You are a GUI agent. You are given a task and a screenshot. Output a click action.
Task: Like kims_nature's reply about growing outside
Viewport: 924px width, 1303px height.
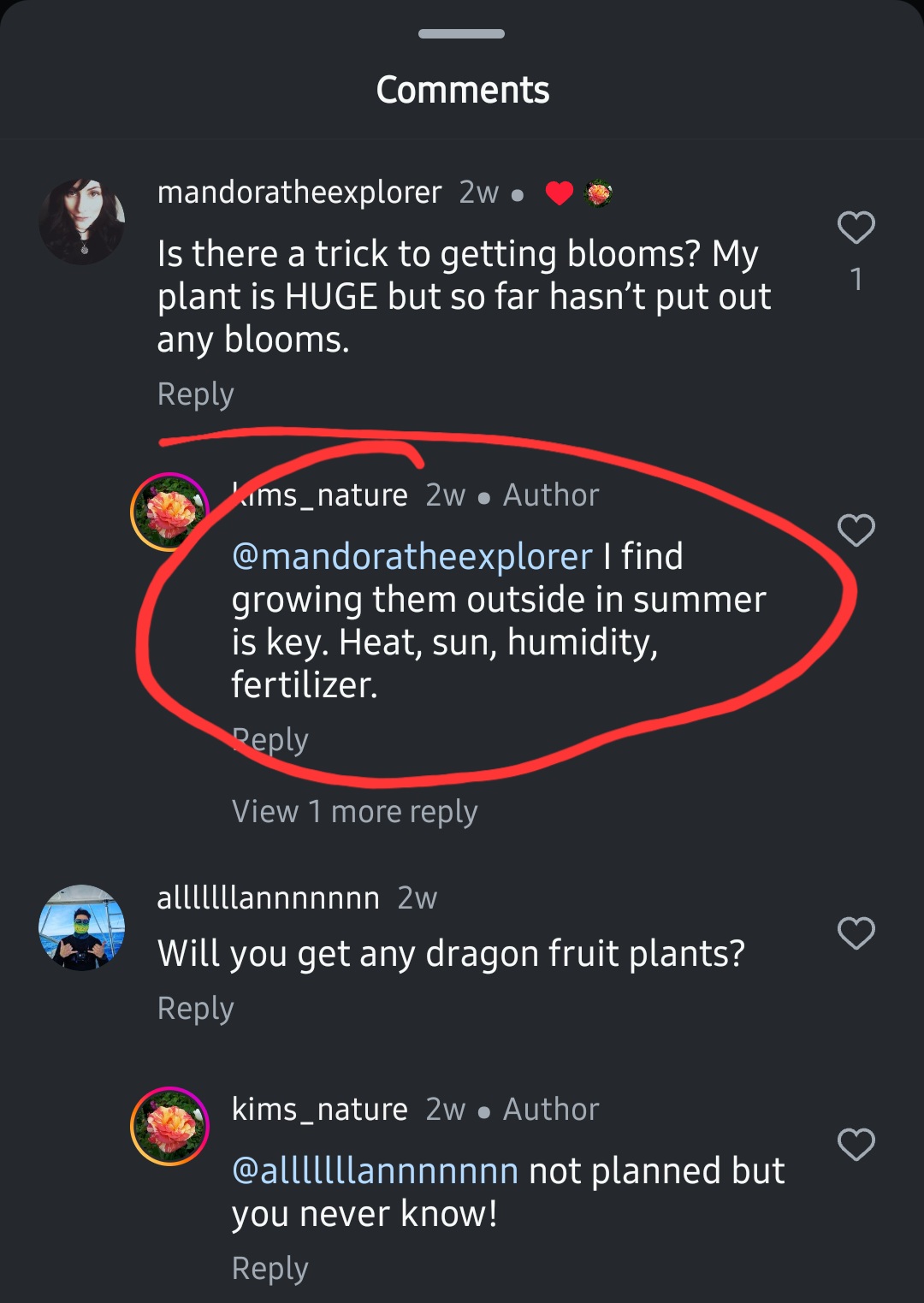pyautogui.click(x=856, y=530)
